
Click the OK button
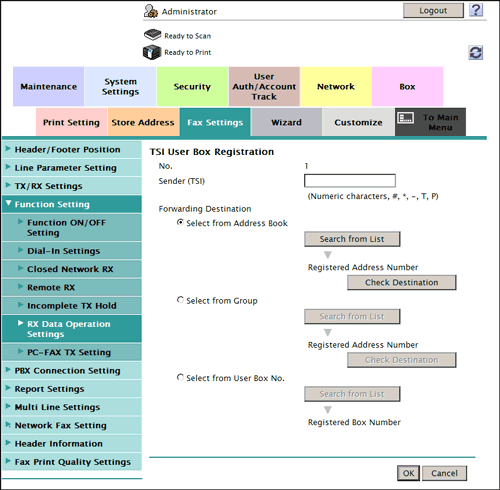pyautogui.click(x=408, y=473)
